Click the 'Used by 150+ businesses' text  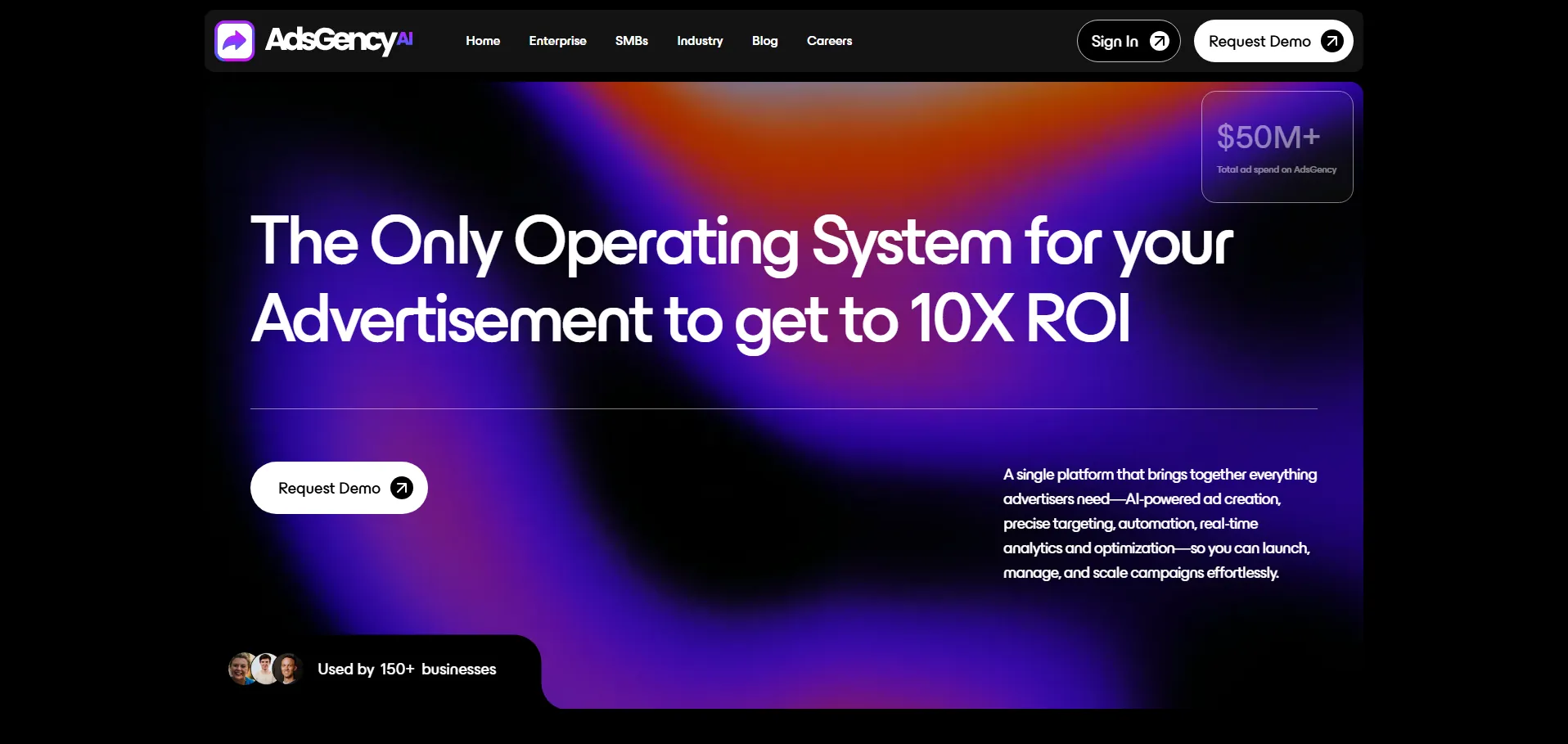click(407, 670)
